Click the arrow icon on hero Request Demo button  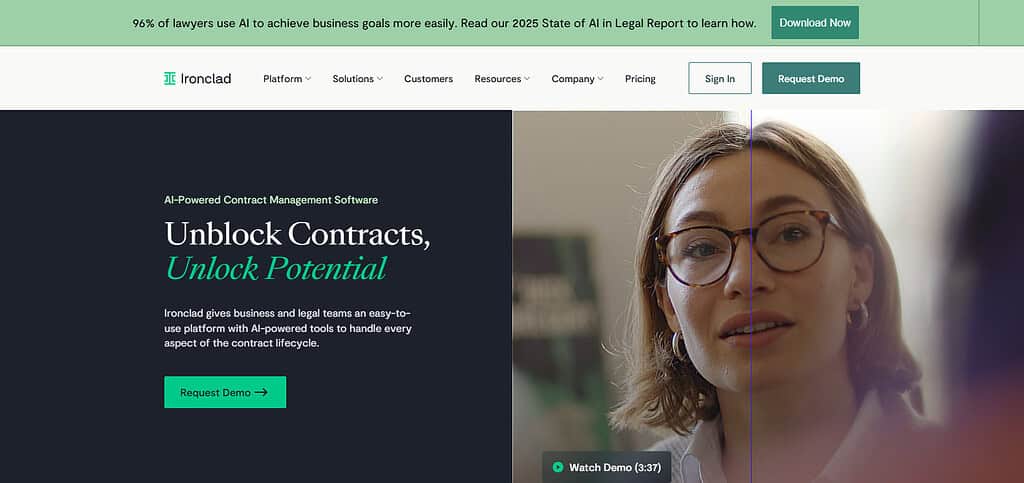click(x=261, y=392)
